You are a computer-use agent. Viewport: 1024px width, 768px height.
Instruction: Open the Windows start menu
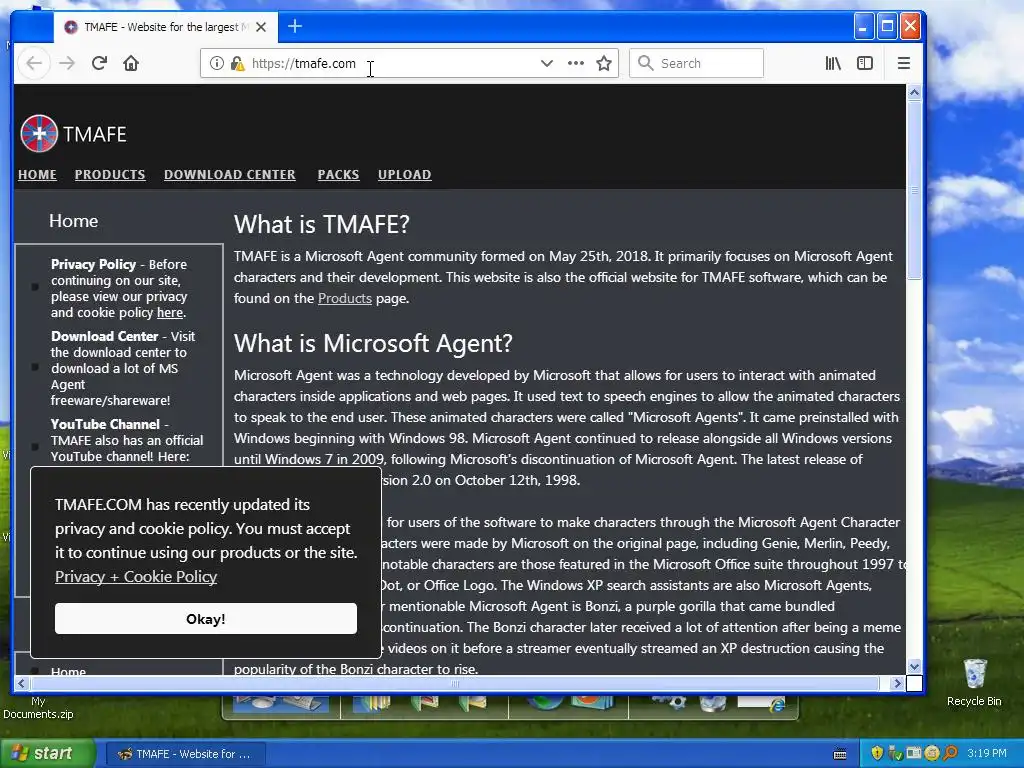(47, 753)
